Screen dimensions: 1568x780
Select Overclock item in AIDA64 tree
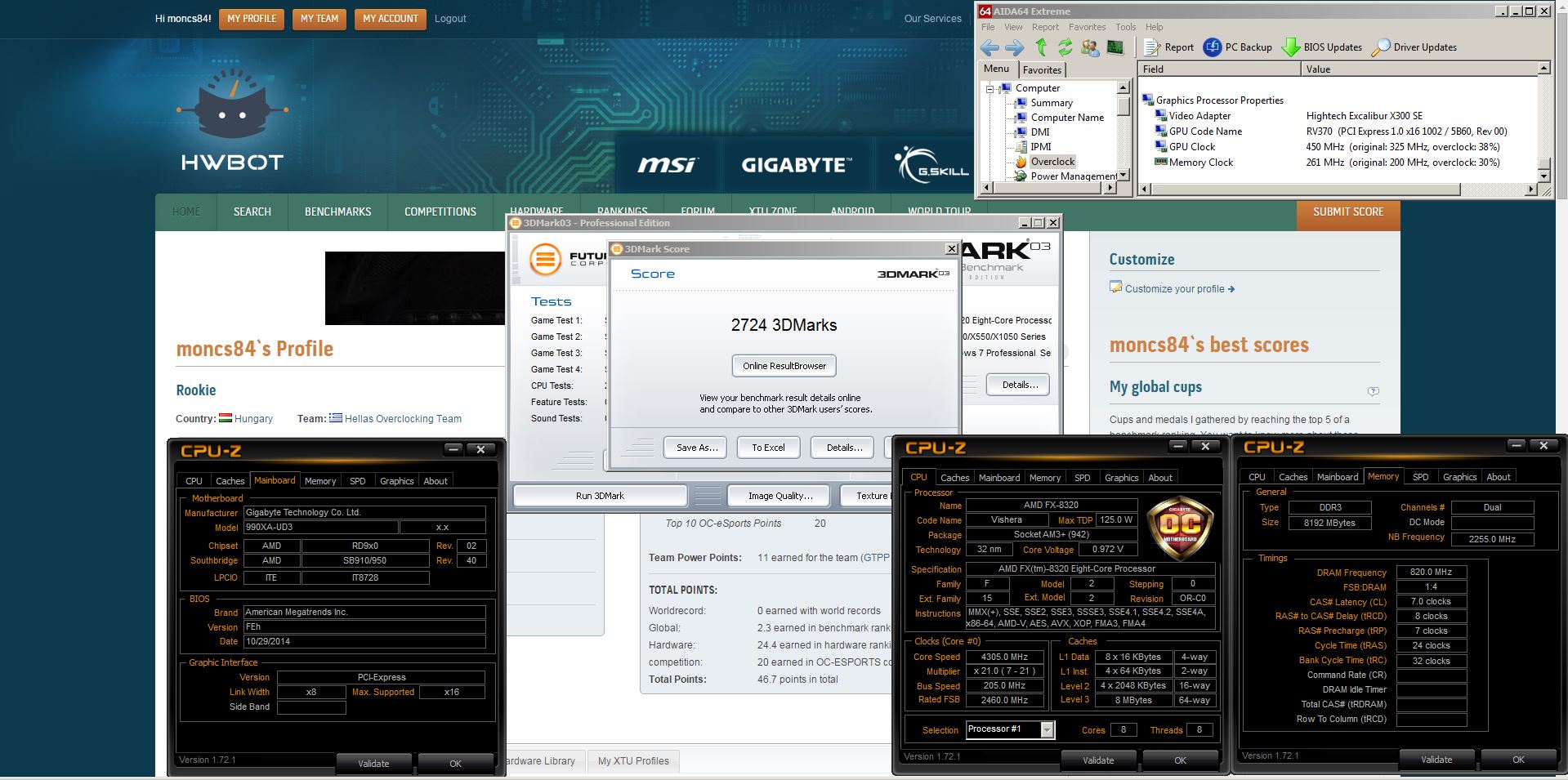click(x=1052, y=162)
